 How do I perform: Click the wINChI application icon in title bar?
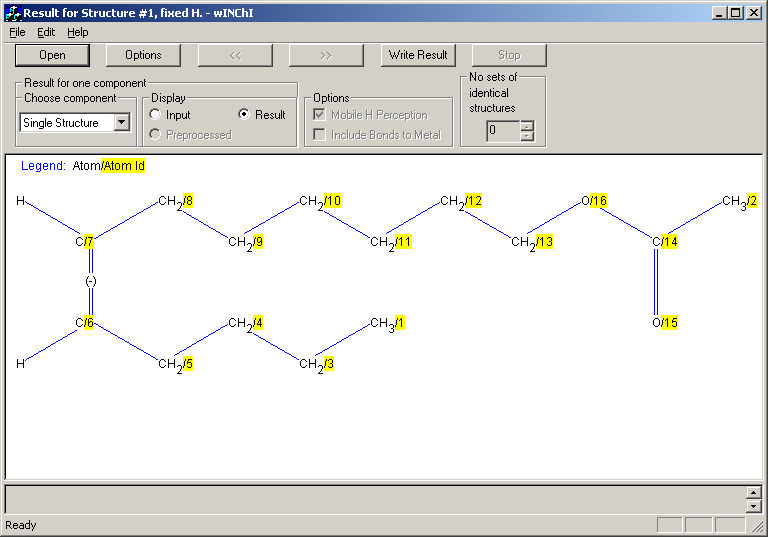pos(13,13)
